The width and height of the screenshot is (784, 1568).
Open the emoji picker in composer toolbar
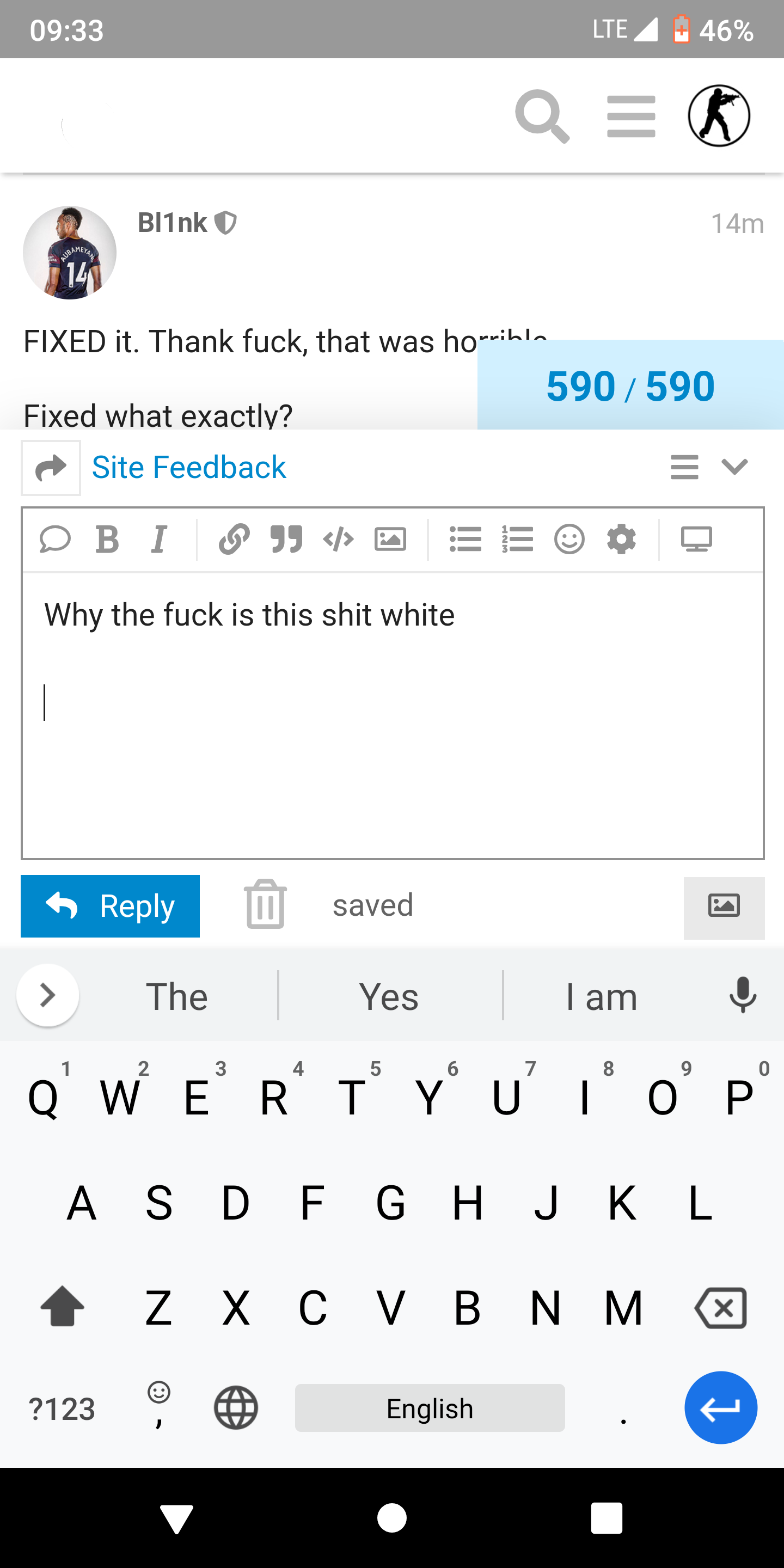click(569, 540)
